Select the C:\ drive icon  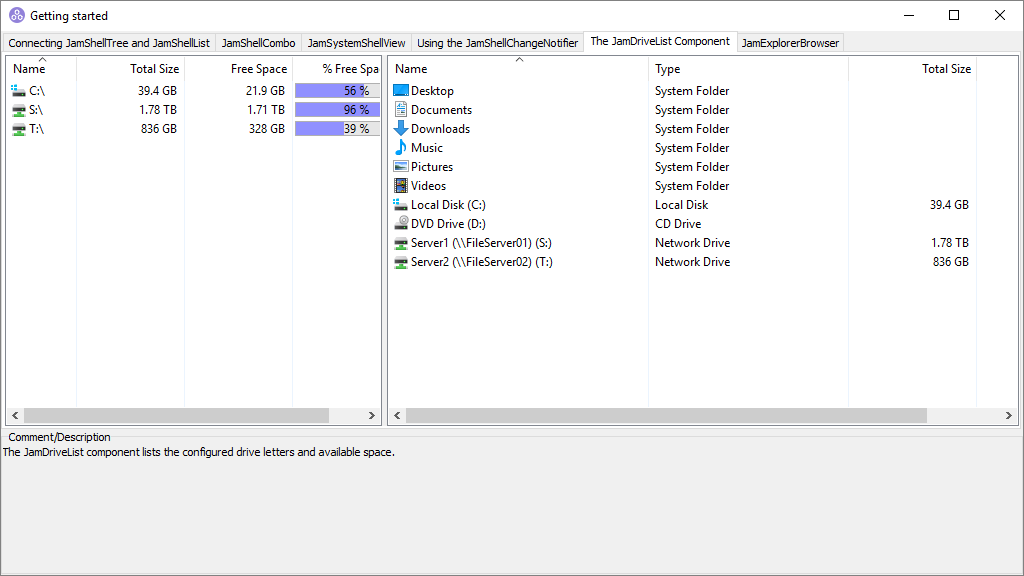18,90
